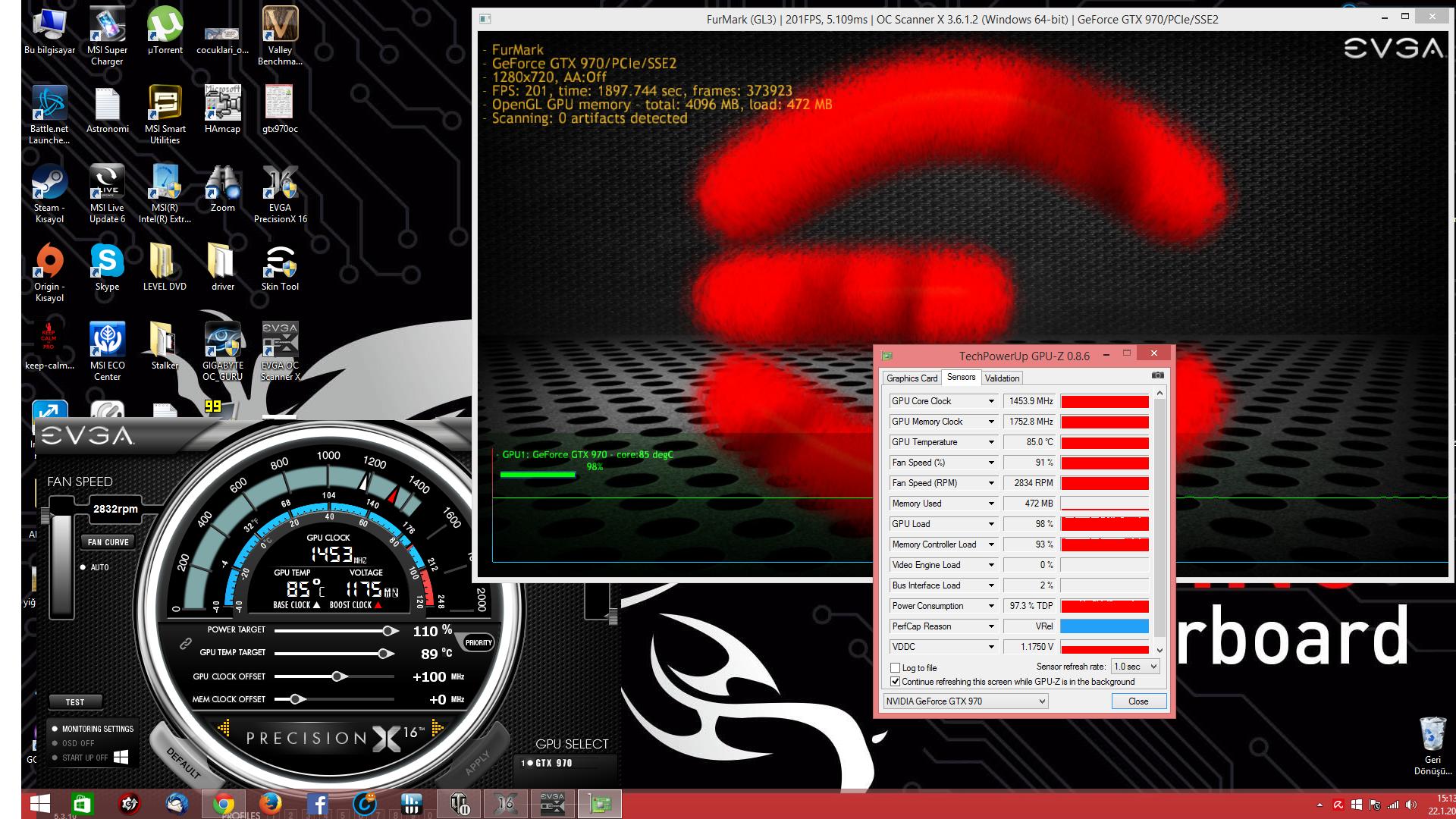1456x819 pixels.
Task: Click the right yellow arrow in Precision X
Action: [438, 729]
